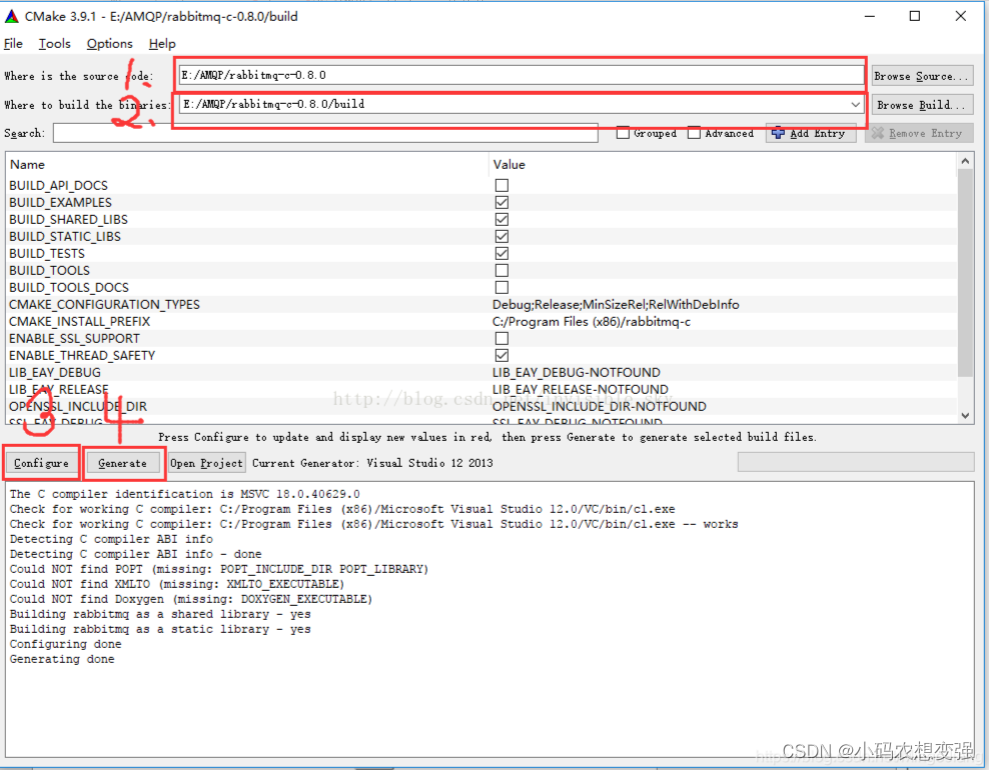Click value C:/Program Files (x86)/rabbitmq-c
Screen dimensions: 989x770
coord(591,322)
